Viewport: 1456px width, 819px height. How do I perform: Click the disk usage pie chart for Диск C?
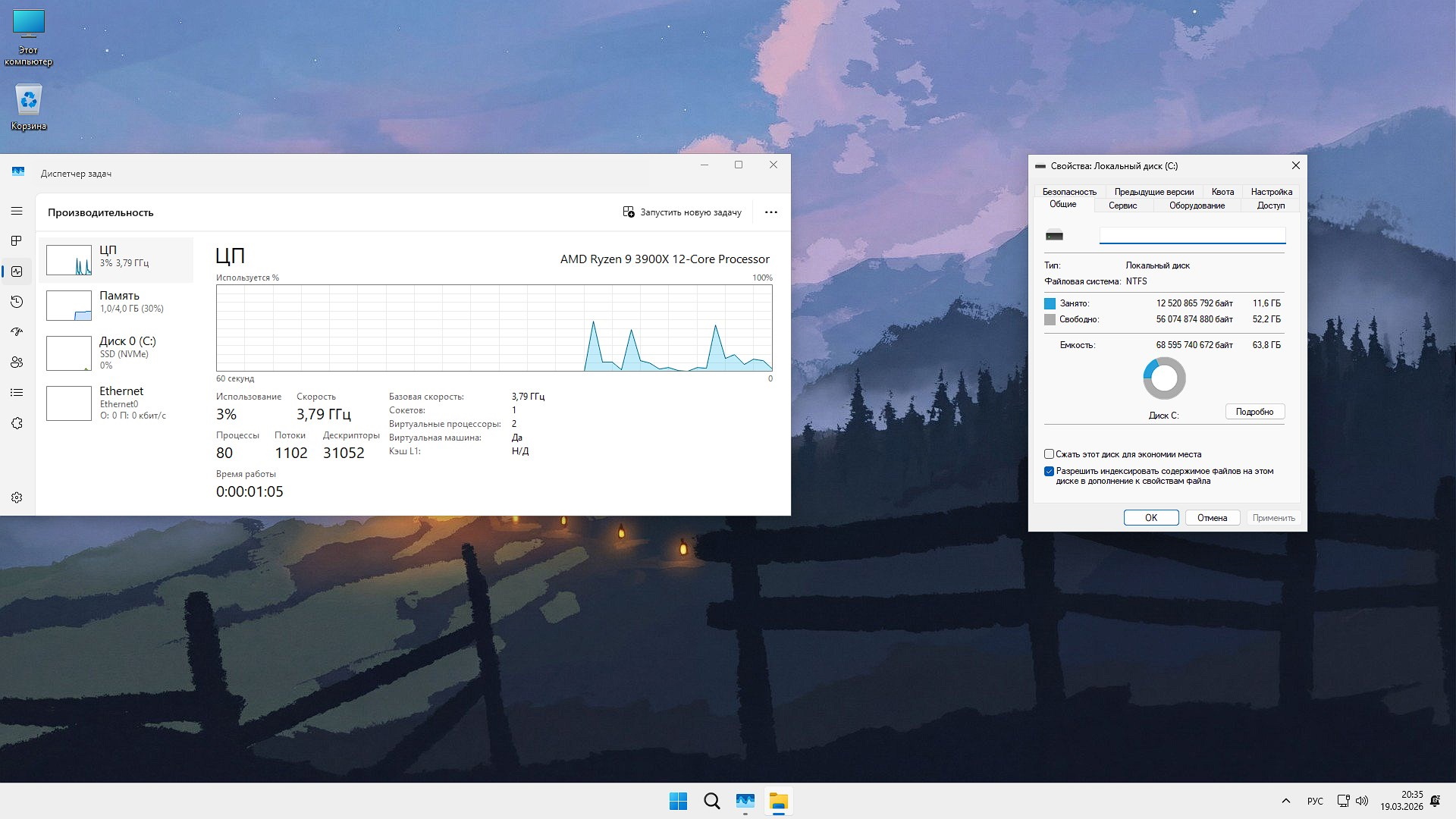coord(1164,378)
